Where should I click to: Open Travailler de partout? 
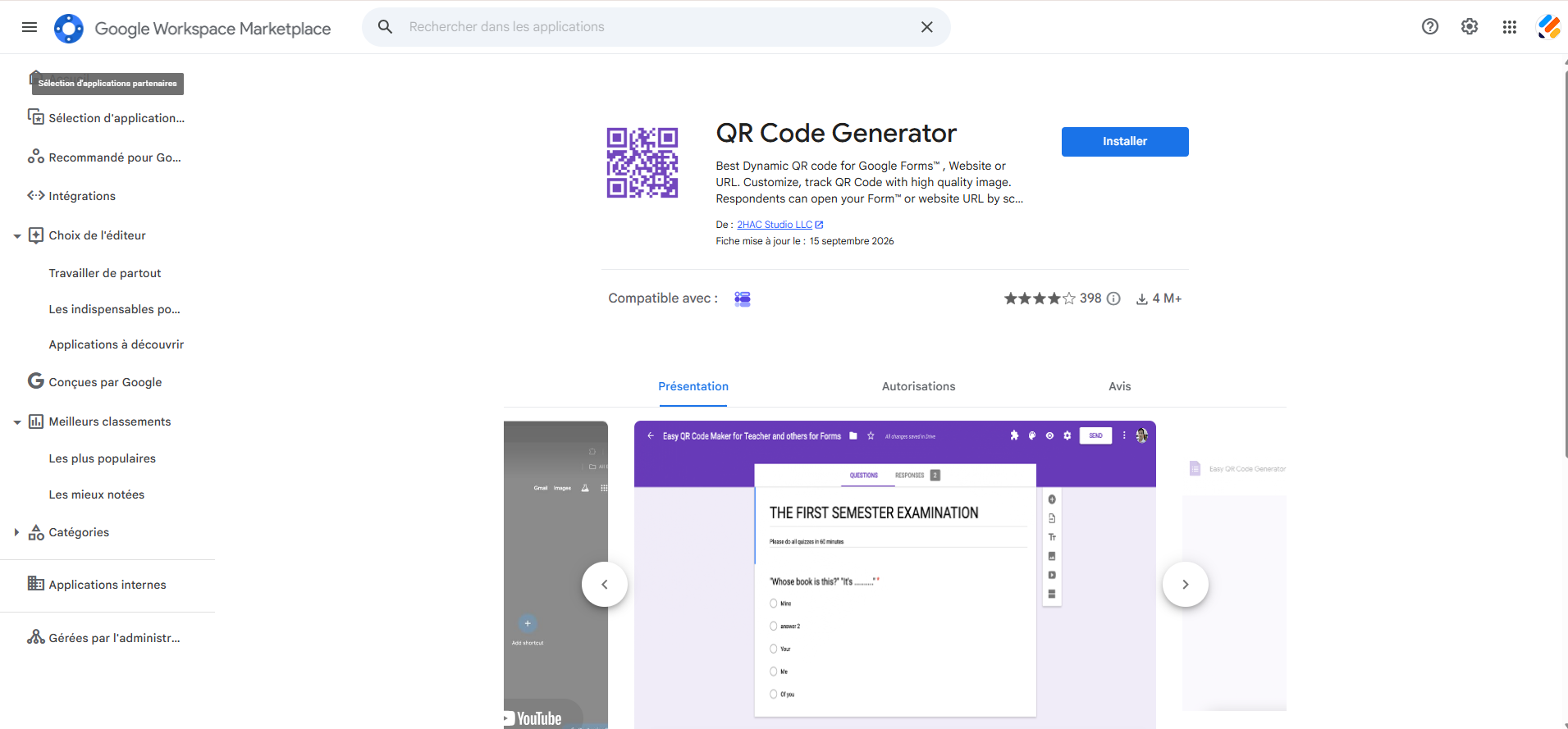pos(105,273)
